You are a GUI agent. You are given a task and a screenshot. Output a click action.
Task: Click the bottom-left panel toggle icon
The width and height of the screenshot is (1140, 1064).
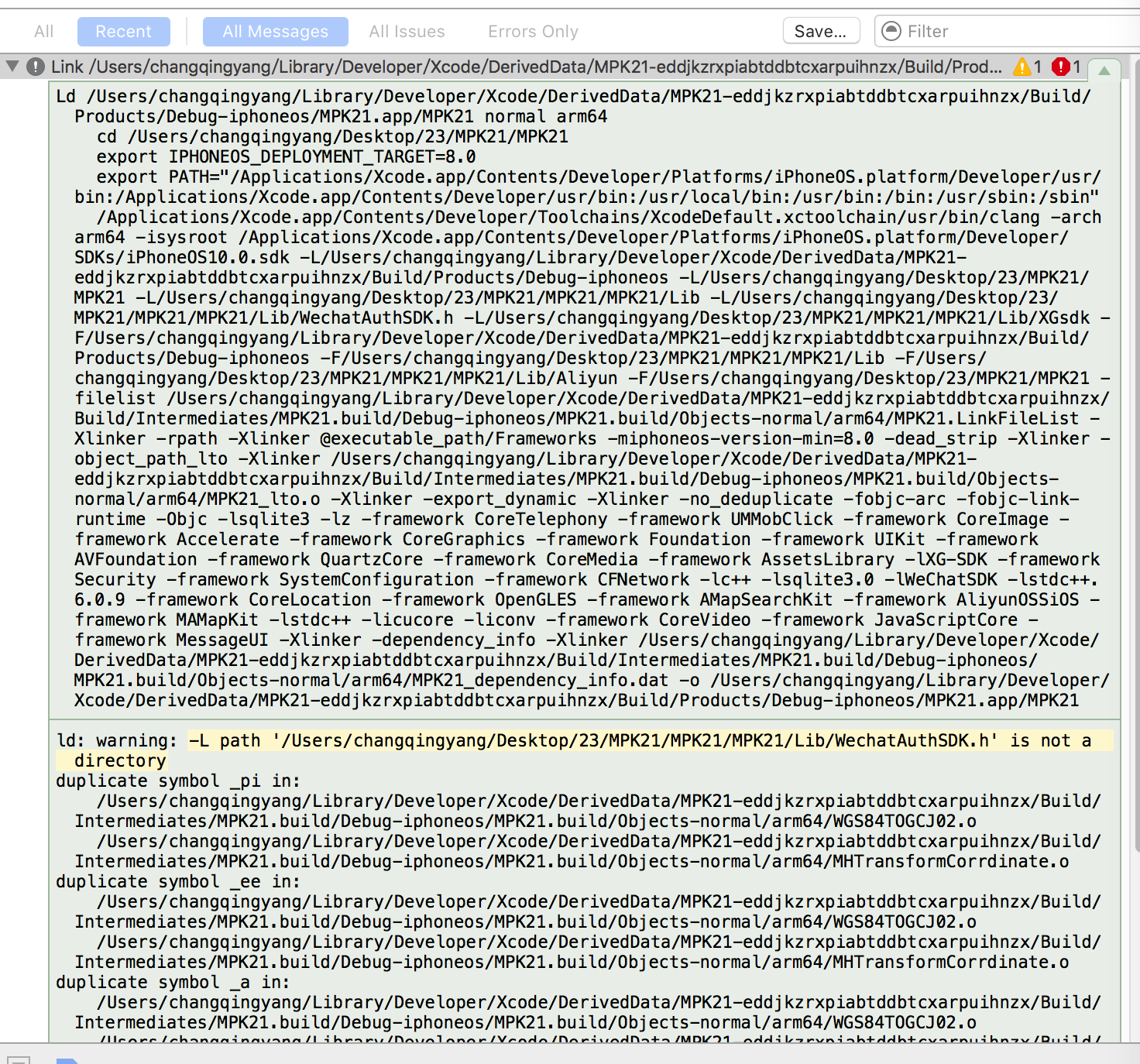pos(19,1059)
